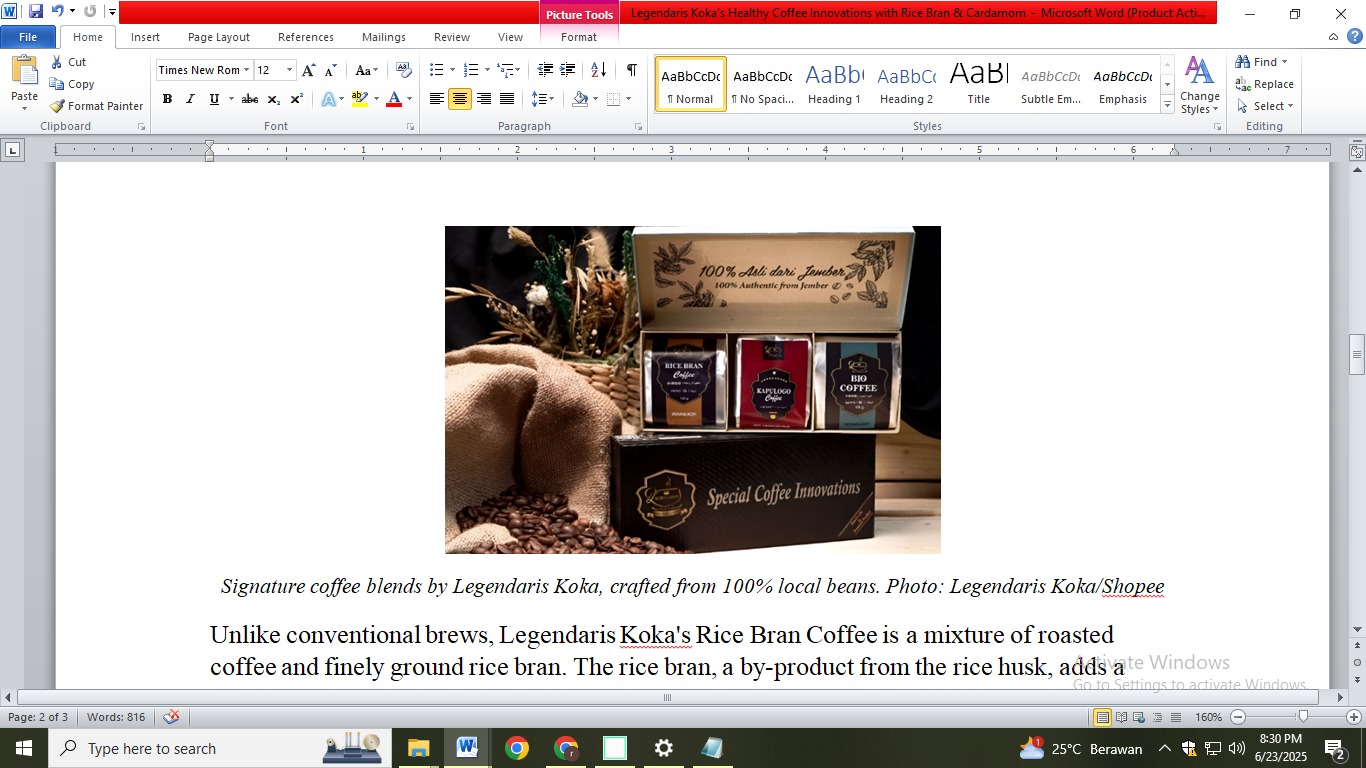Justify the paragraph text
This screenshot has height=768, width=1366.
[x=507, y=99]
